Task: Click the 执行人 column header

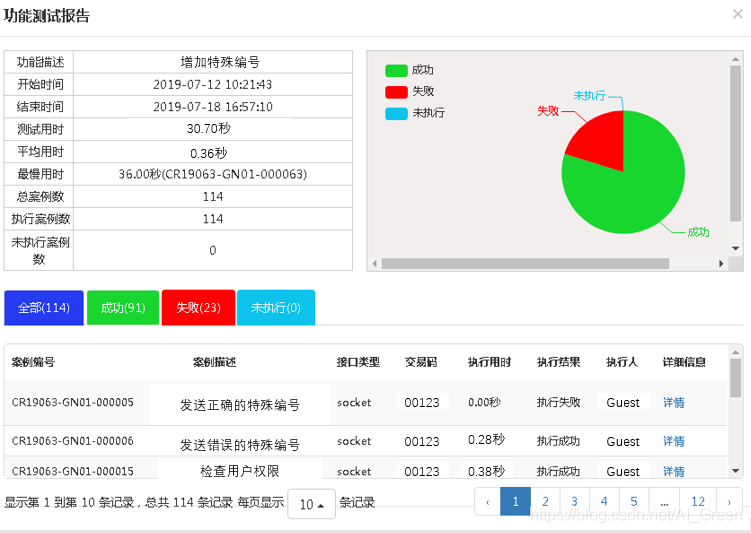Action: pyautogui.click(x=622, y=362)
